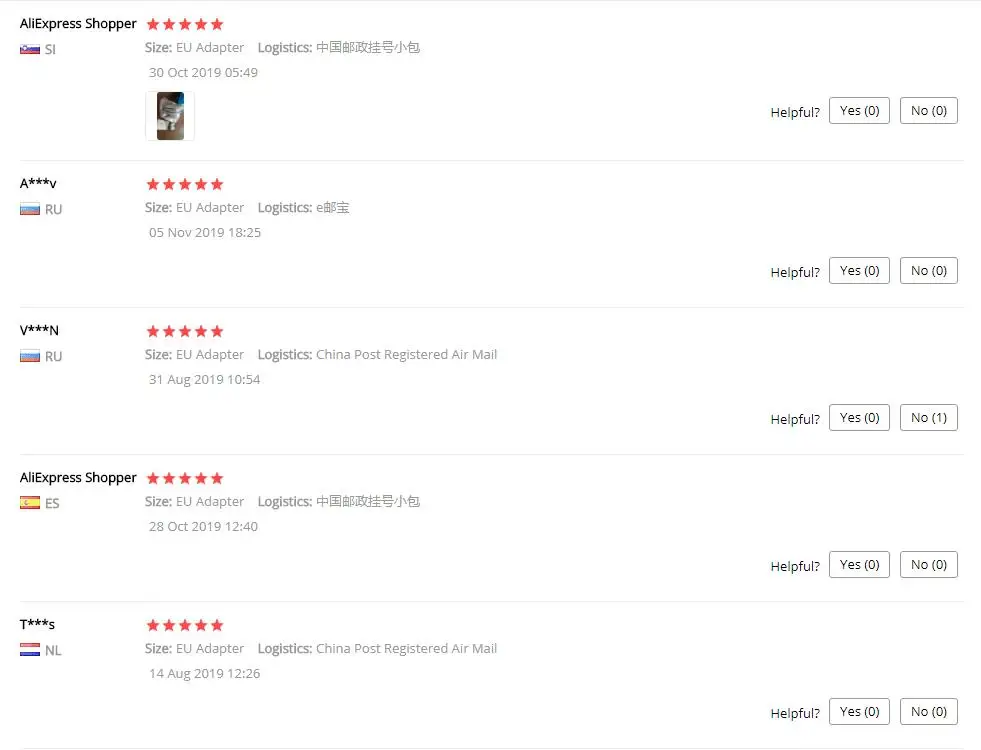Click Yes (0) on T***s's 14 Aug review
The width and height of the screenshot is (981, 750).
pos(859,712)
